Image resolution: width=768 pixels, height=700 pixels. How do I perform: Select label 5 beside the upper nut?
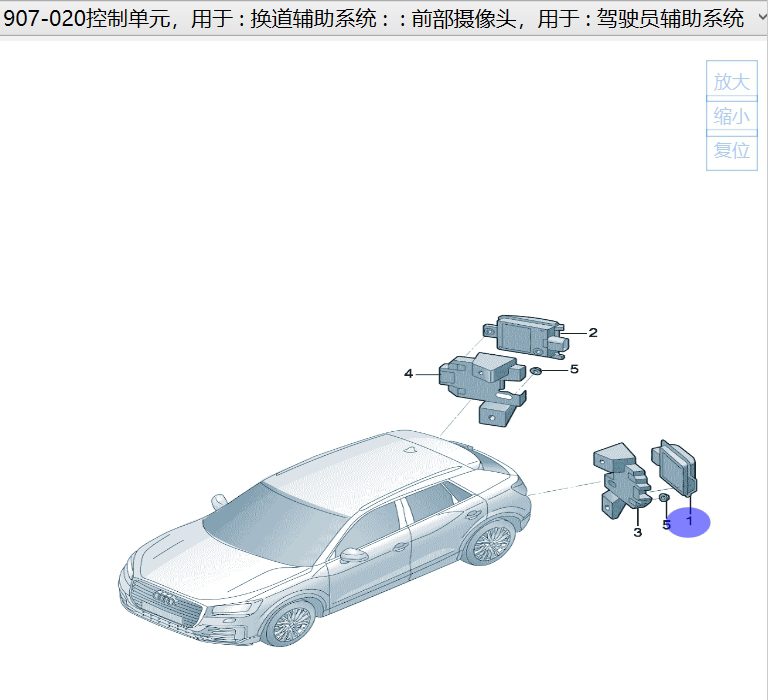click(x=574, y=370)
